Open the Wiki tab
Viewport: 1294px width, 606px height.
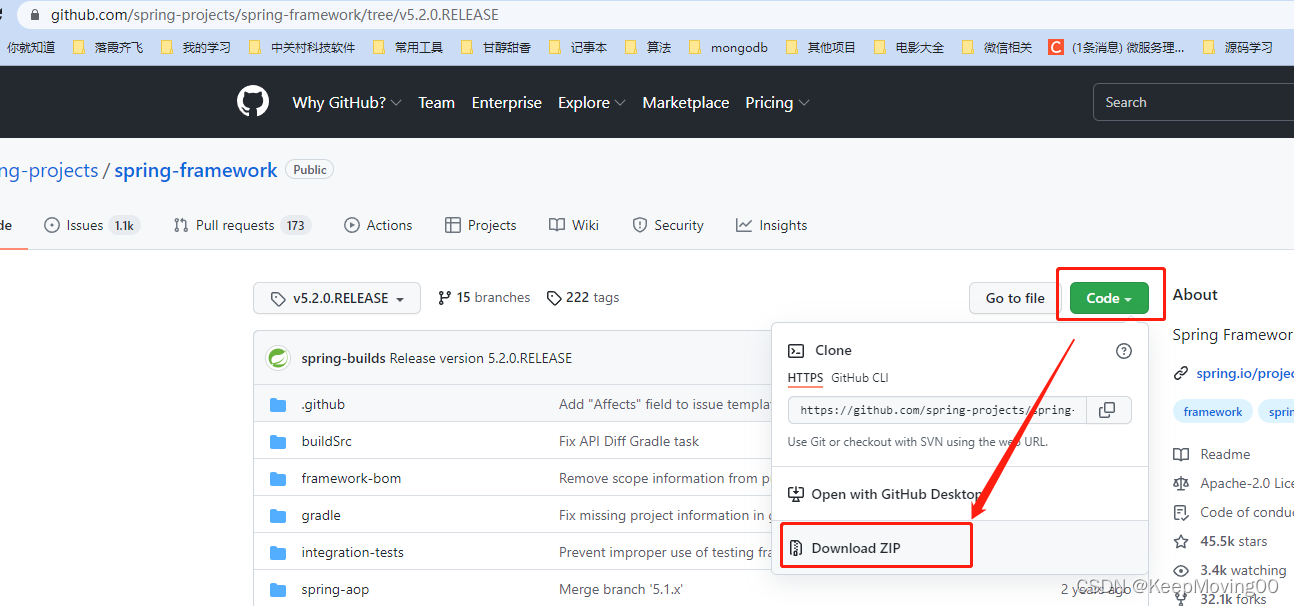(x=574, y=225)
